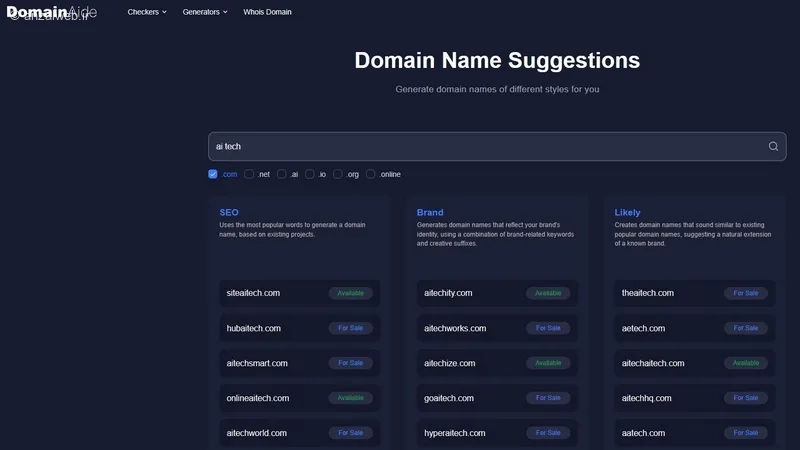This screenshot has height=450, width=800.
Task: Click For Sale badge for theaitech.com
Action: pos(746,293)
